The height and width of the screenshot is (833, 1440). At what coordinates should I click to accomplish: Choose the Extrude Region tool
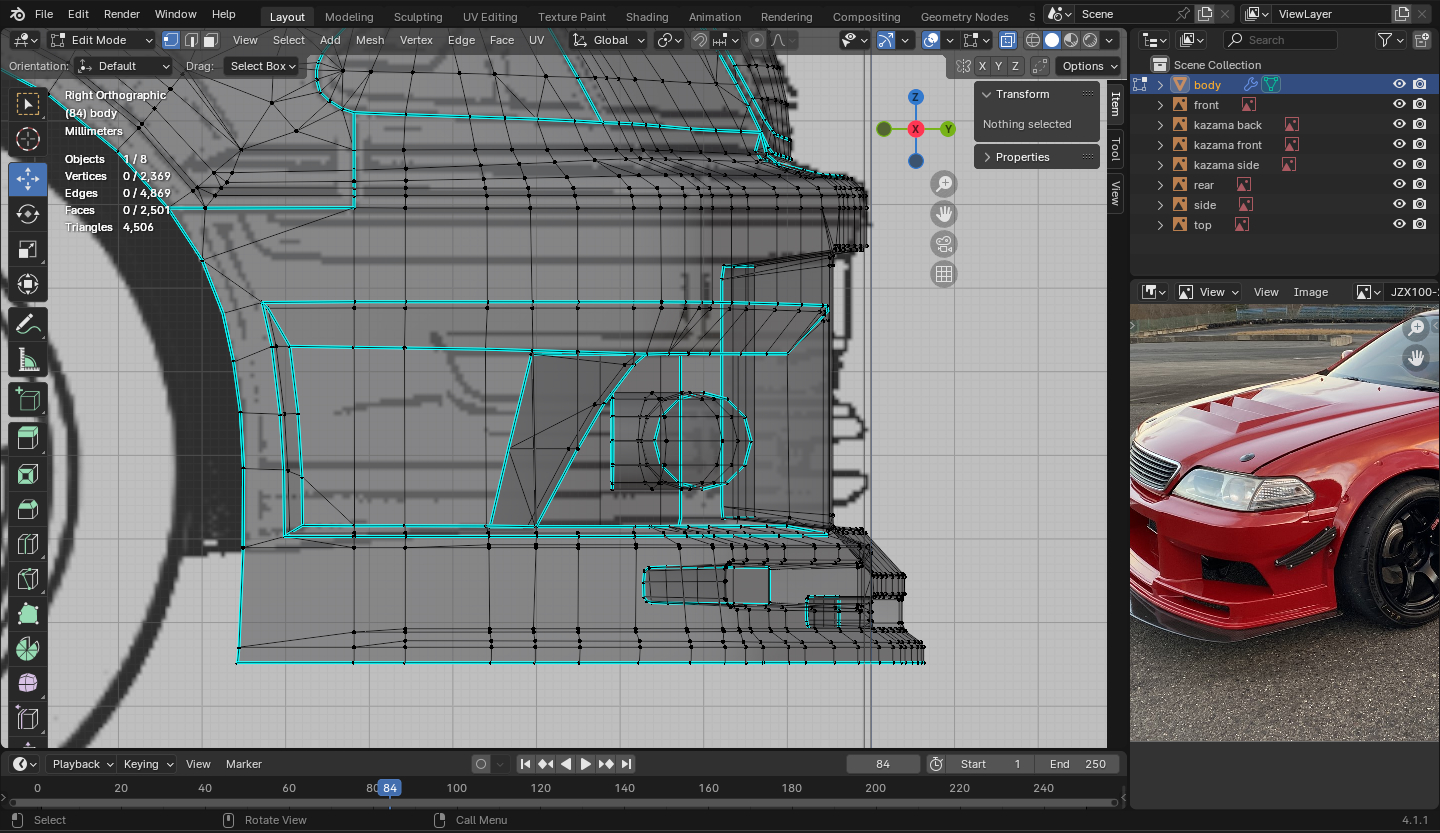(x=28, y=437)
